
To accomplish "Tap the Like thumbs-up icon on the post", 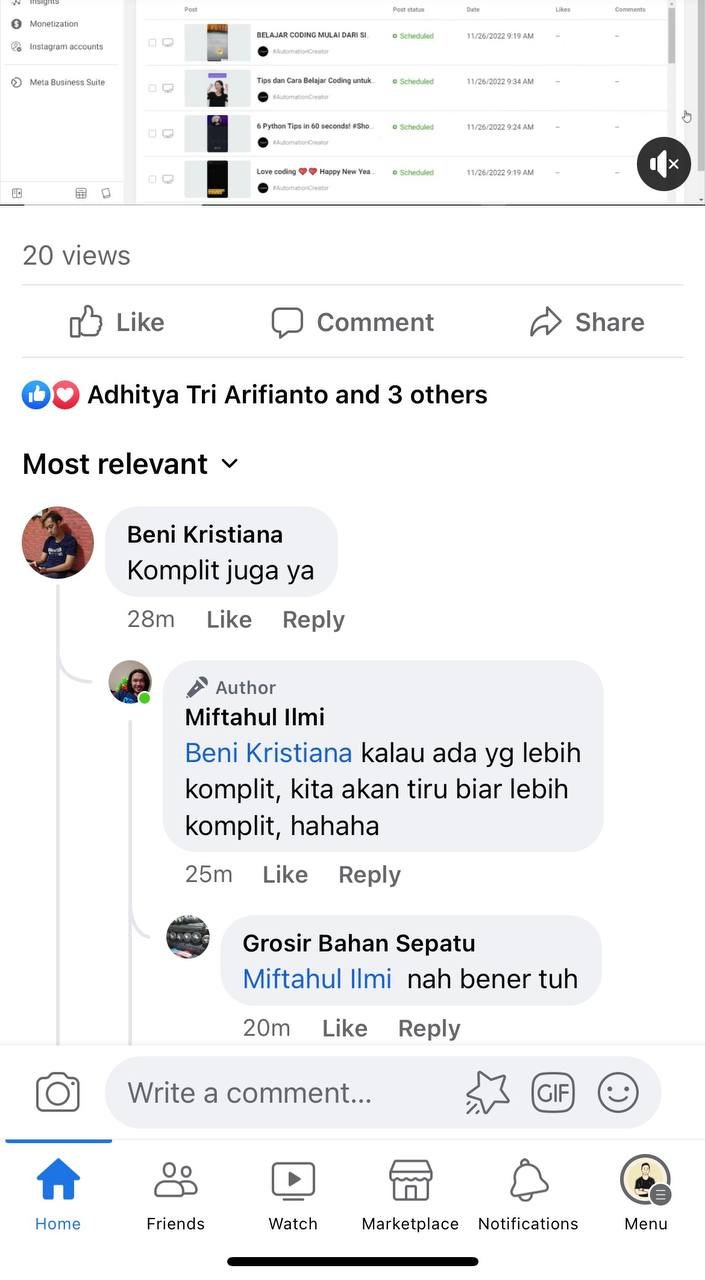I will [86, 322].
